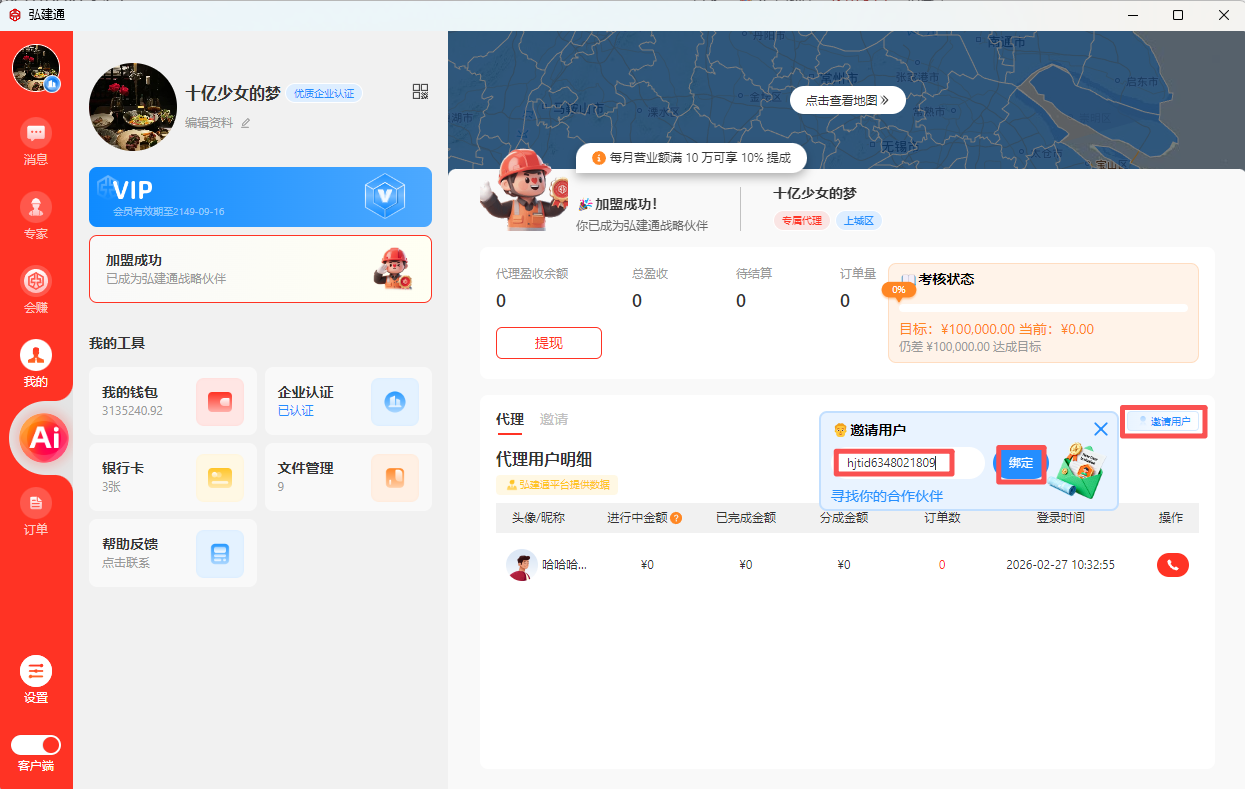Open the 我的钱包 wallet card
The width and height of the screenshot is (1245, 789).
tap(172, 401)
